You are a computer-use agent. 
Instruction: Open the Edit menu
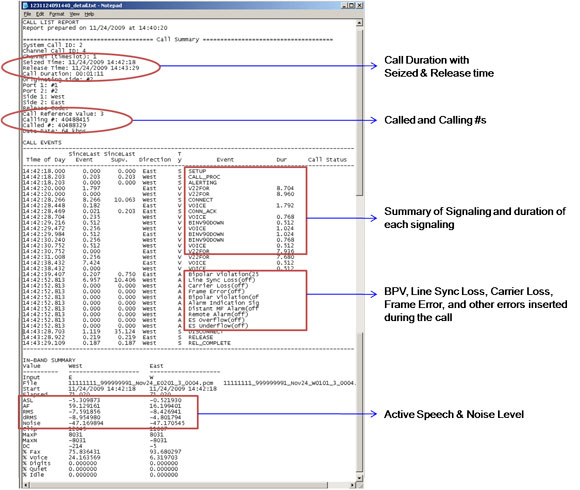pos(40,14)
